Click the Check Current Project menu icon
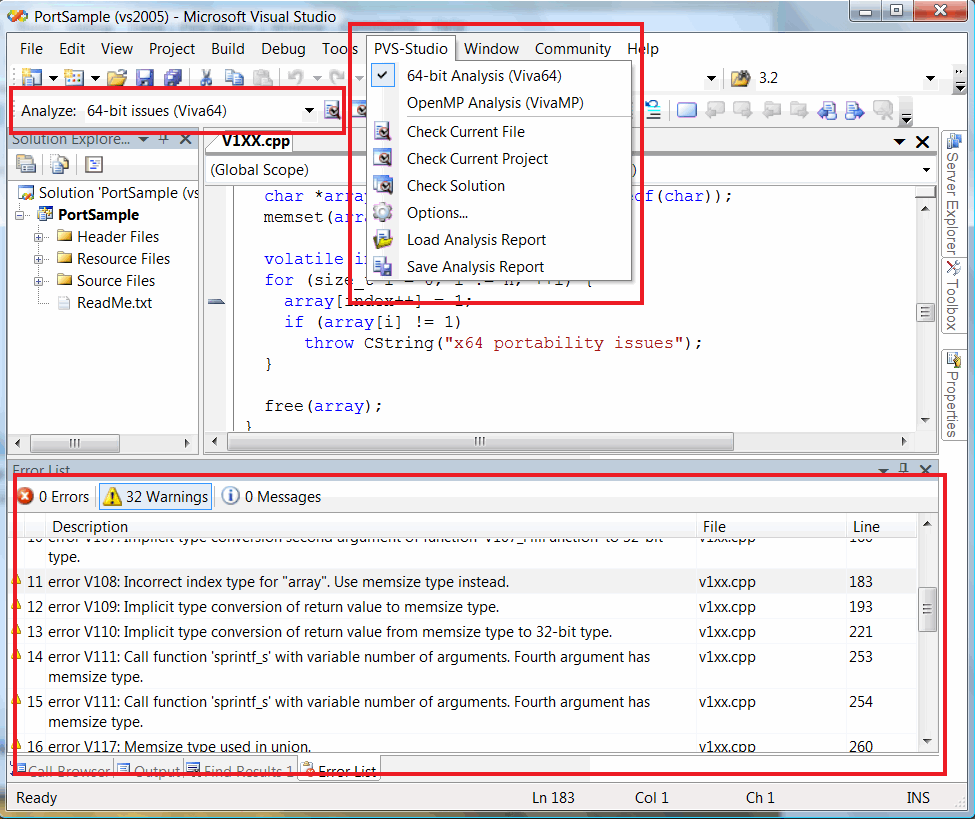Viewport: 975px width, 819px height. click(382, 158)
